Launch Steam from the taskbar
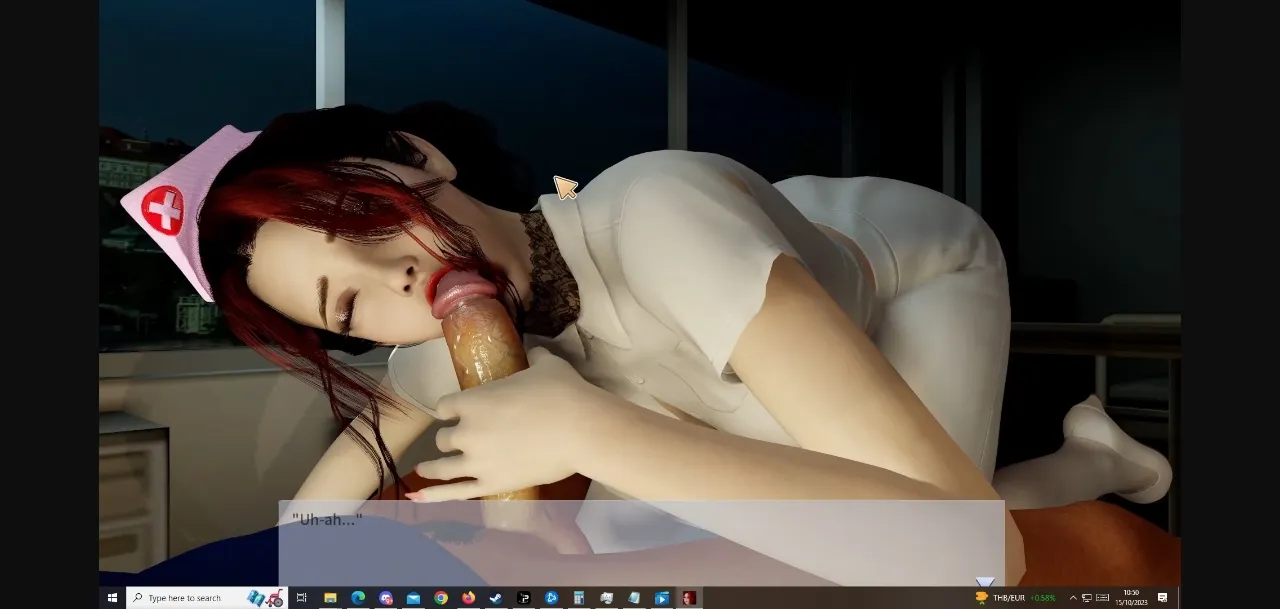 click(494, 597)
